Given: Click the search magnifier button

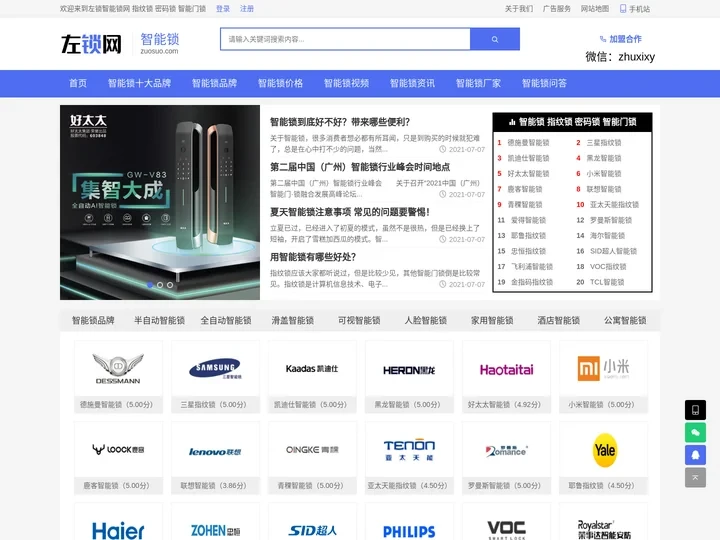Looking at the screenshot, I should coord(495,39).
